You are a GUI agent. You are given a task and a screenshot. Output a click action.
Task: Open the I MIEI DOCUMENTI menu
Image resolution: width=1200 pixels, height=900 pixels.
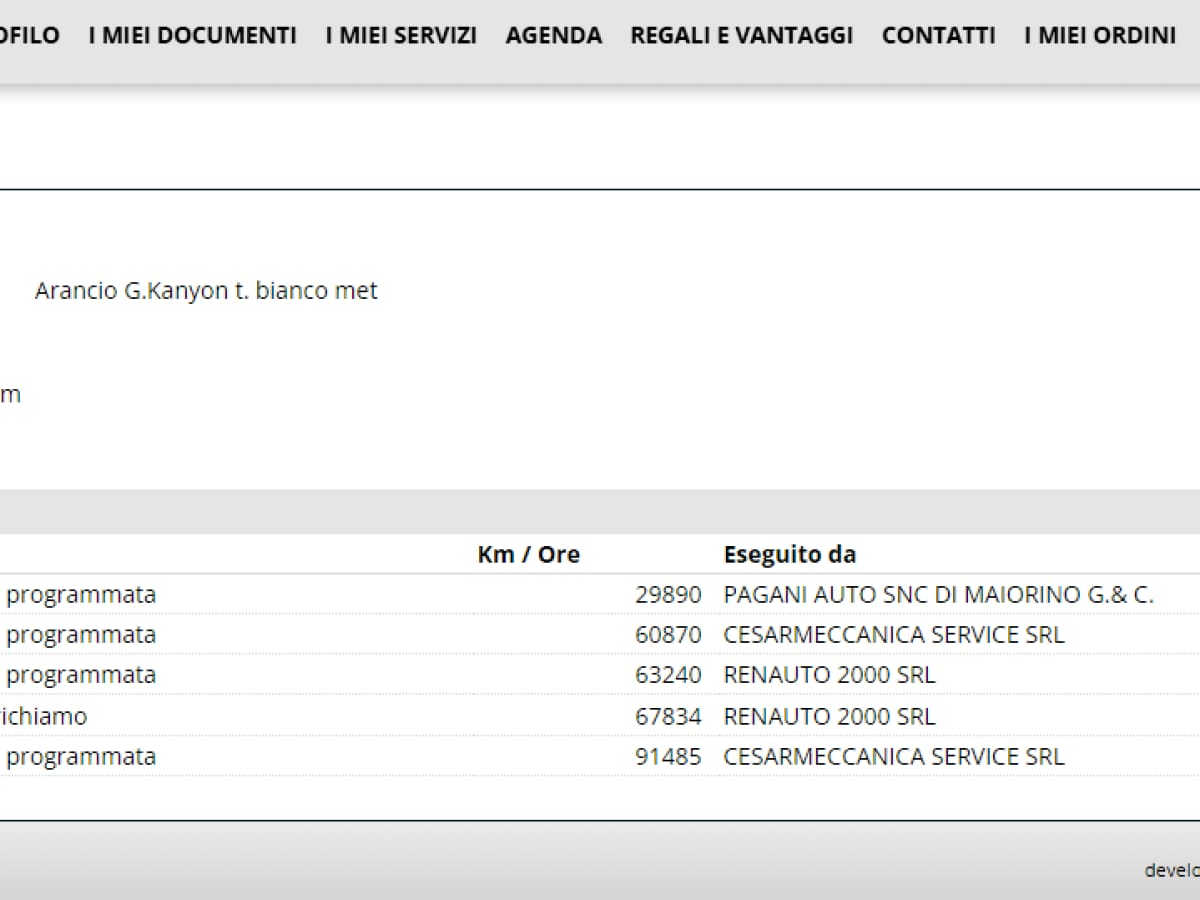pos(193,36)
